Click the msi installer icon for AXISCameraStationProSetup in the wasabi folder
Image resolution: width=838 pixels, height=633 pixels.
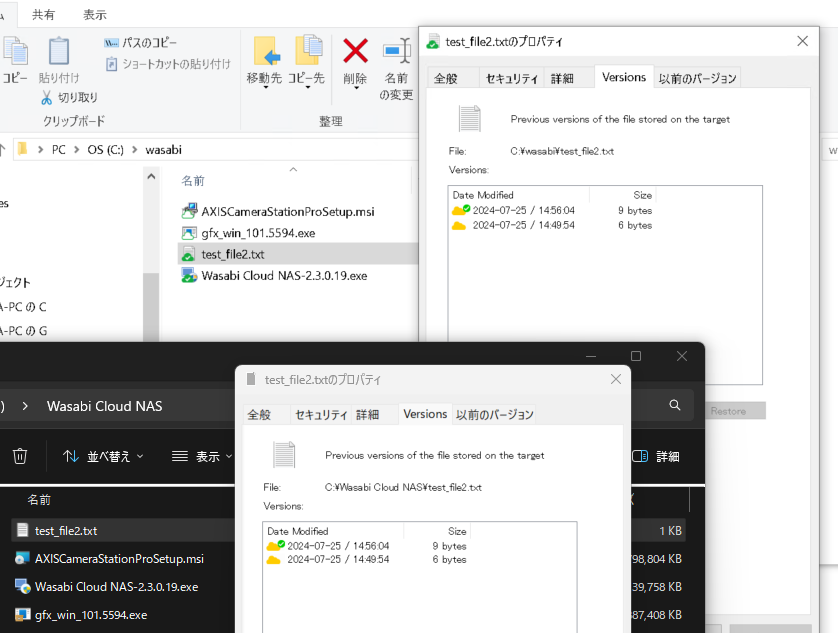click(x=189, y=211)
